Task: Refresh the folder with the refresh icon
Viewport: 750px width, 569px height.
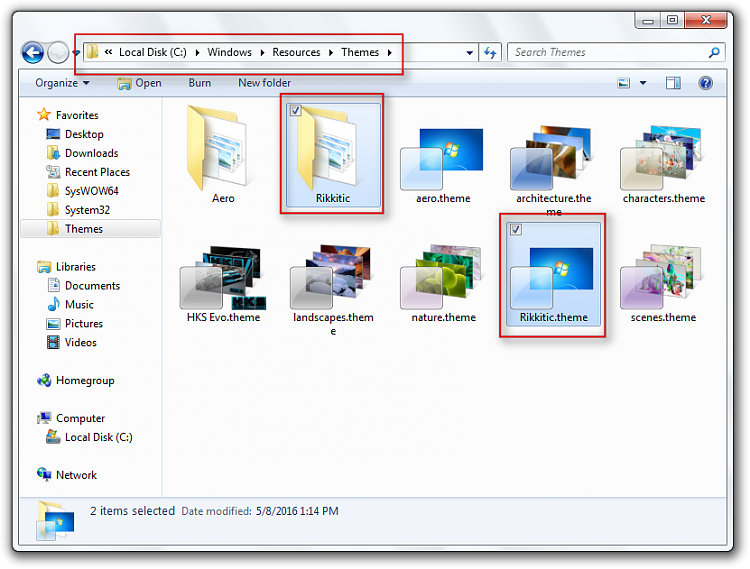Action: click(x=490, y=53)
